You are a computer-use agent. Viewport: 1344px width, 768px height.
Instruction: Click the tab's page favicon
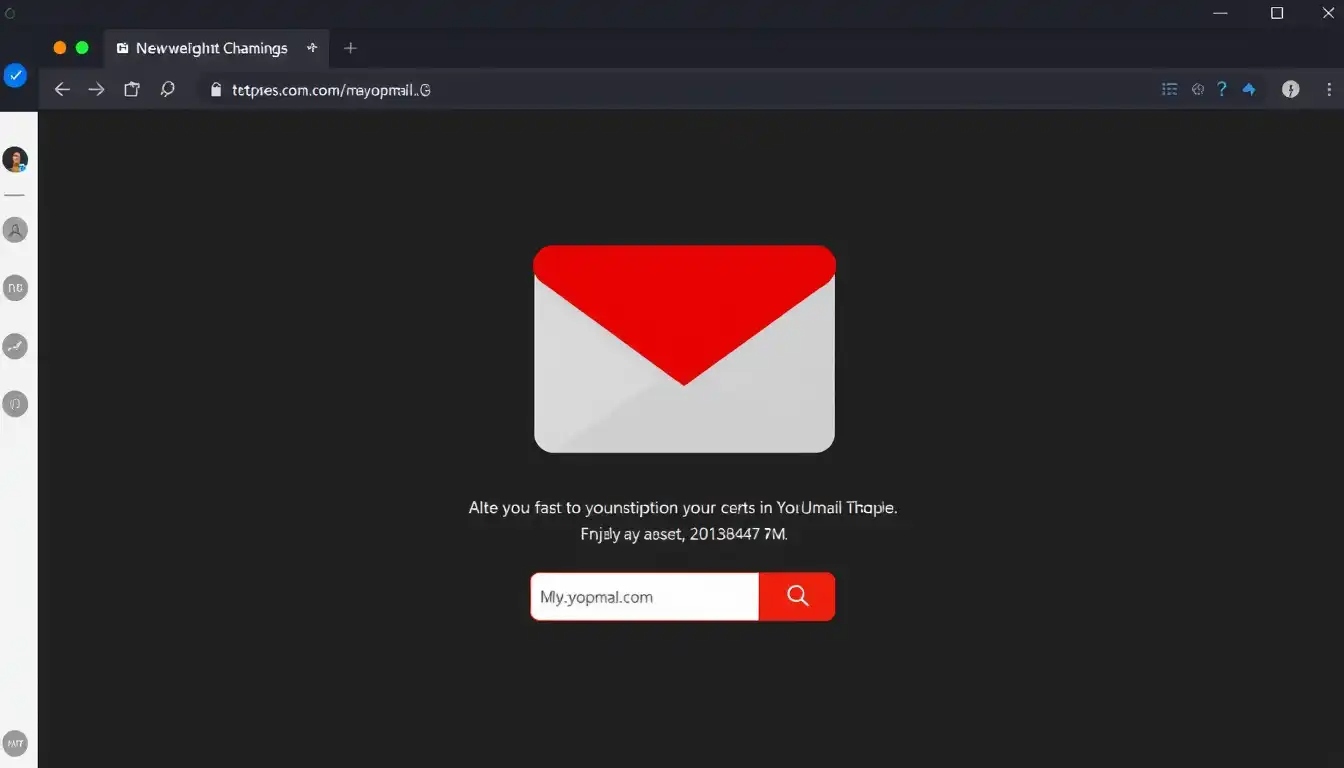pyautogui.click(x=122, y=48)
